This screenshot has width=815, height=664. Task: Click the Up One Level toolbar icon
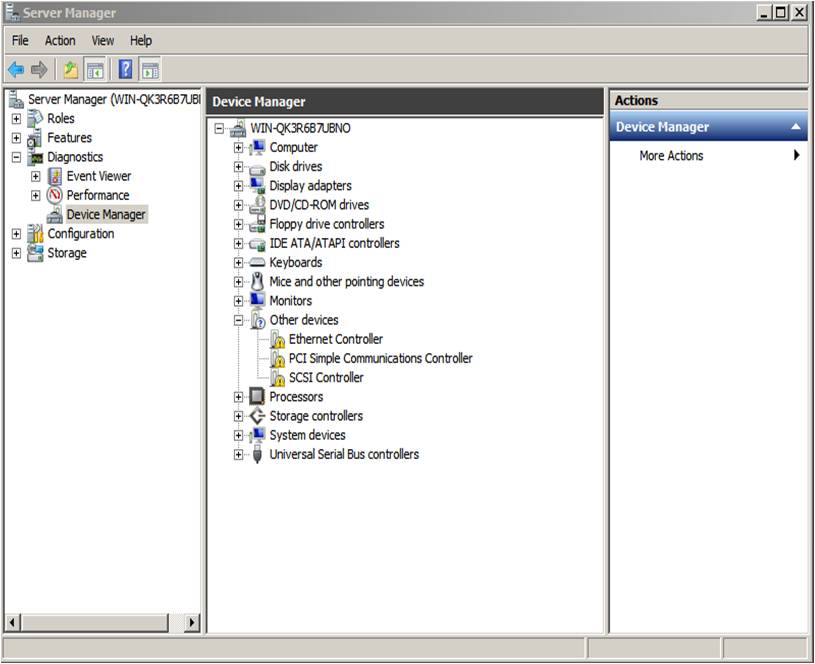point(70,70)
